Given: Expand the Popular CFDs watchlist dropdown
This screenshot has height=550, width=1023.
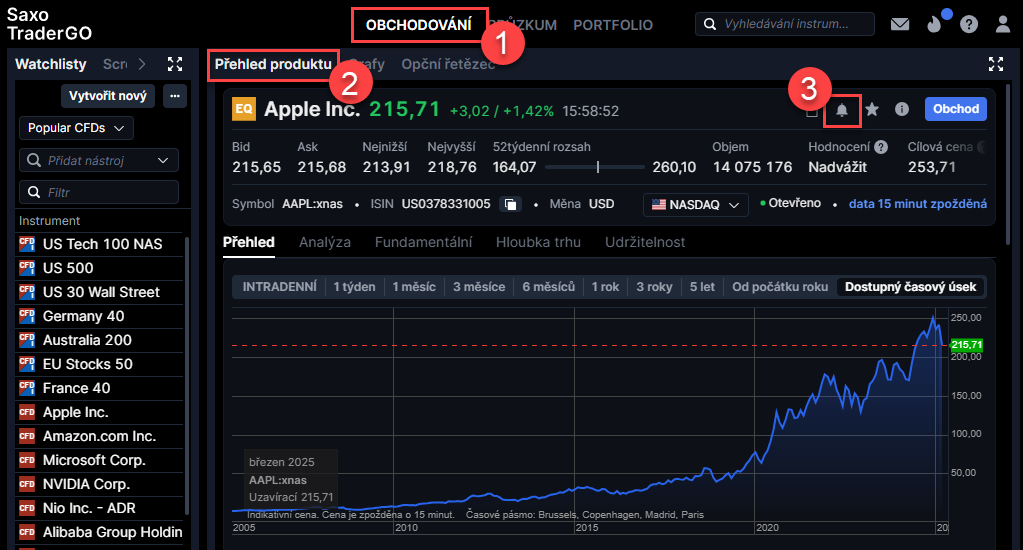Looking at the screenshot, I should [76, 128].
